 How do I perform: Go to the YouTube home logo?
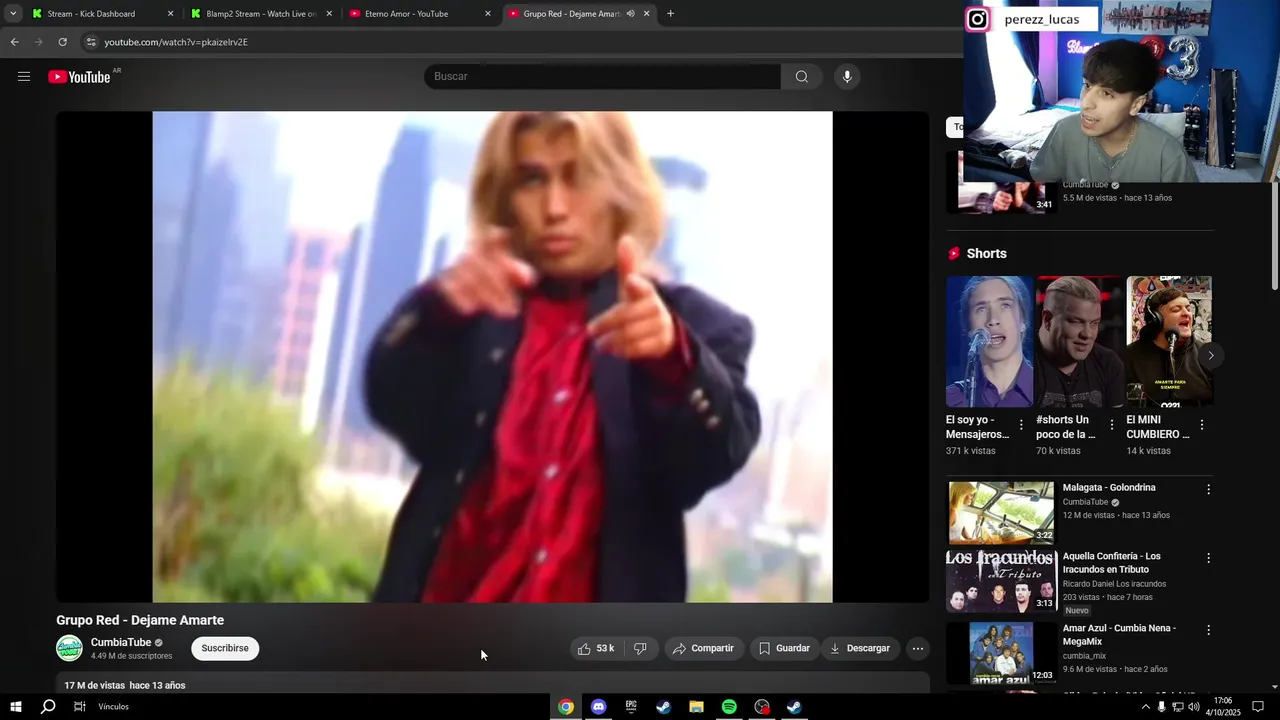coord(79,77)
